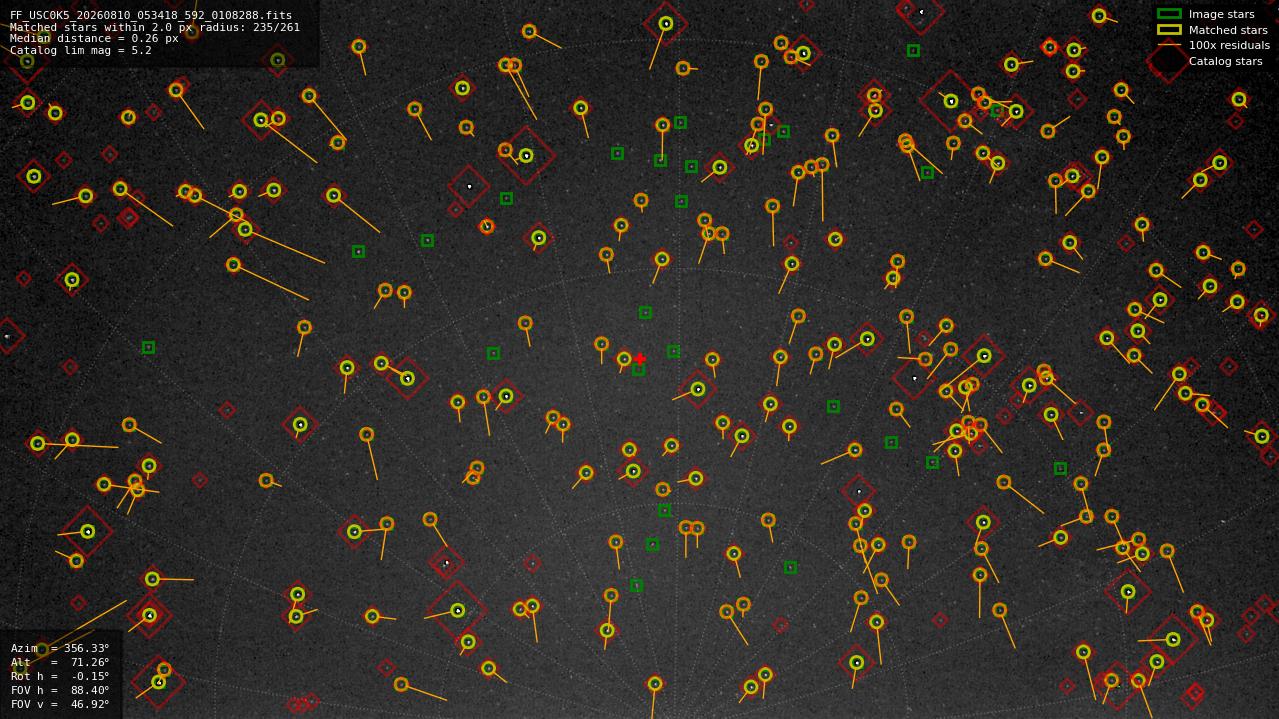Click the 'Matched stars' legend label
The width and height of the screenshot is (1279, 719).
(1228, 30)
